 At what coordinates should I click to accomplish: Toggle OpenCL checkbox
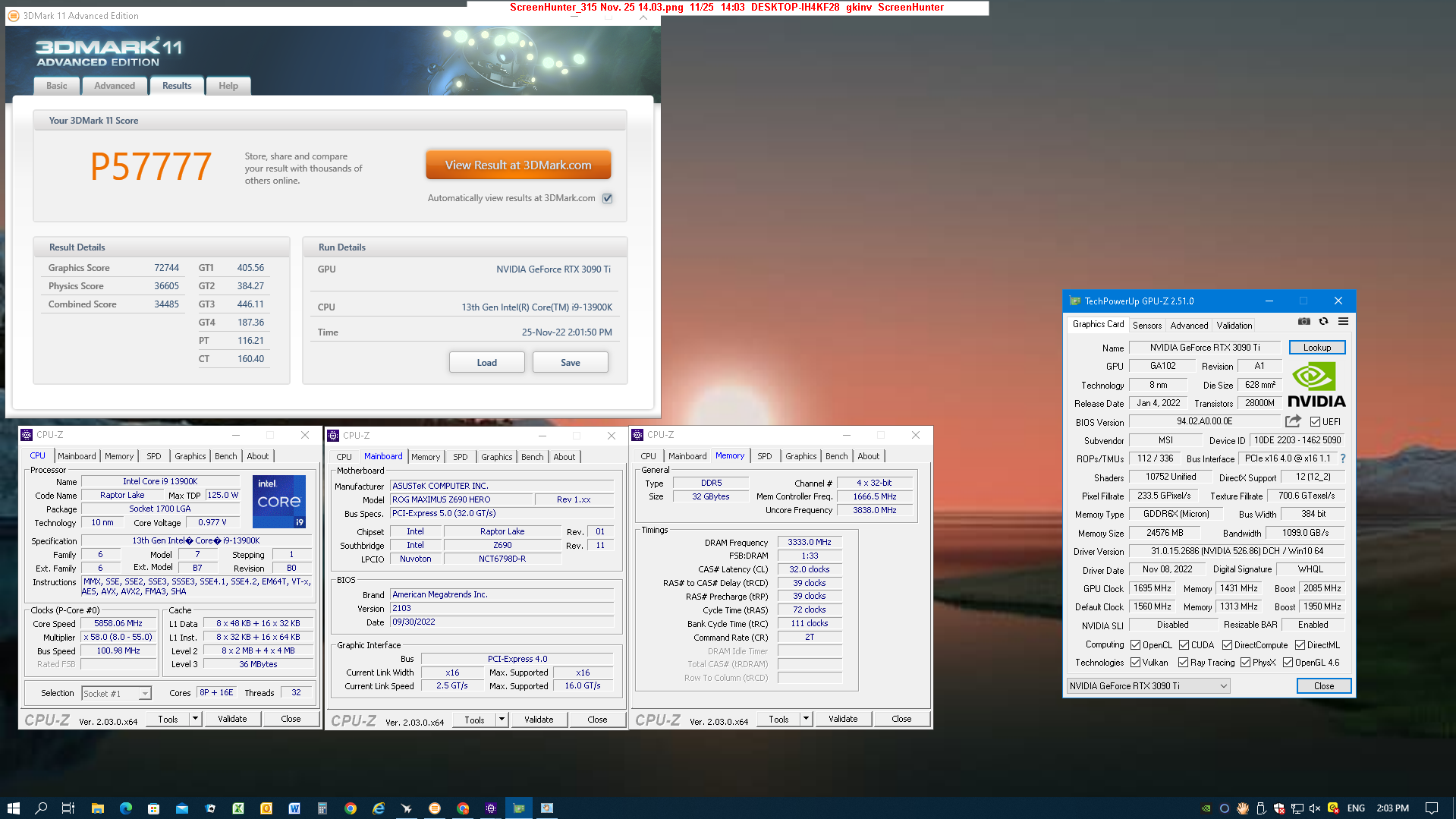1136,645
